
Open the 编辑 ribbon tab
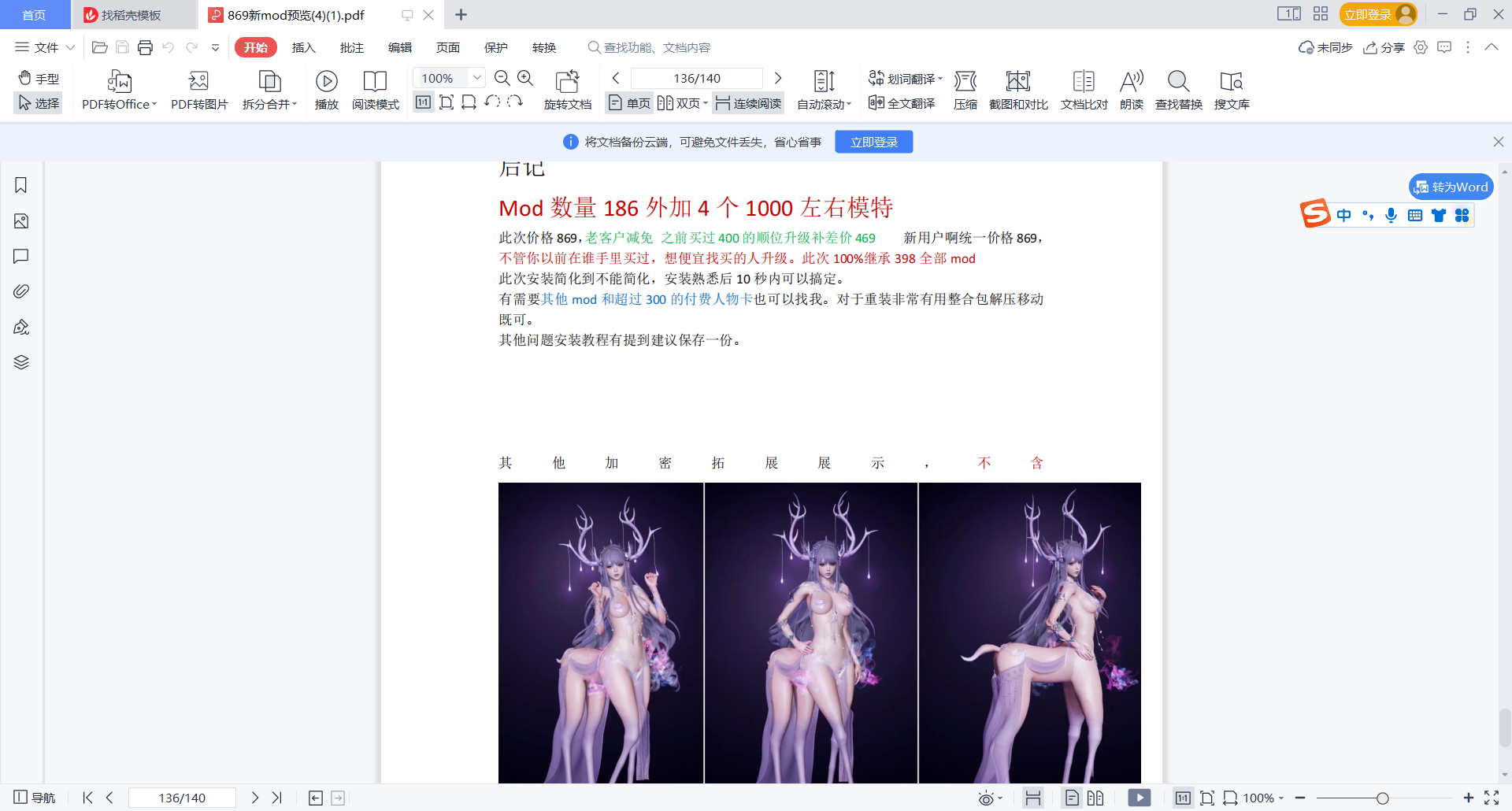pos(400,47)
